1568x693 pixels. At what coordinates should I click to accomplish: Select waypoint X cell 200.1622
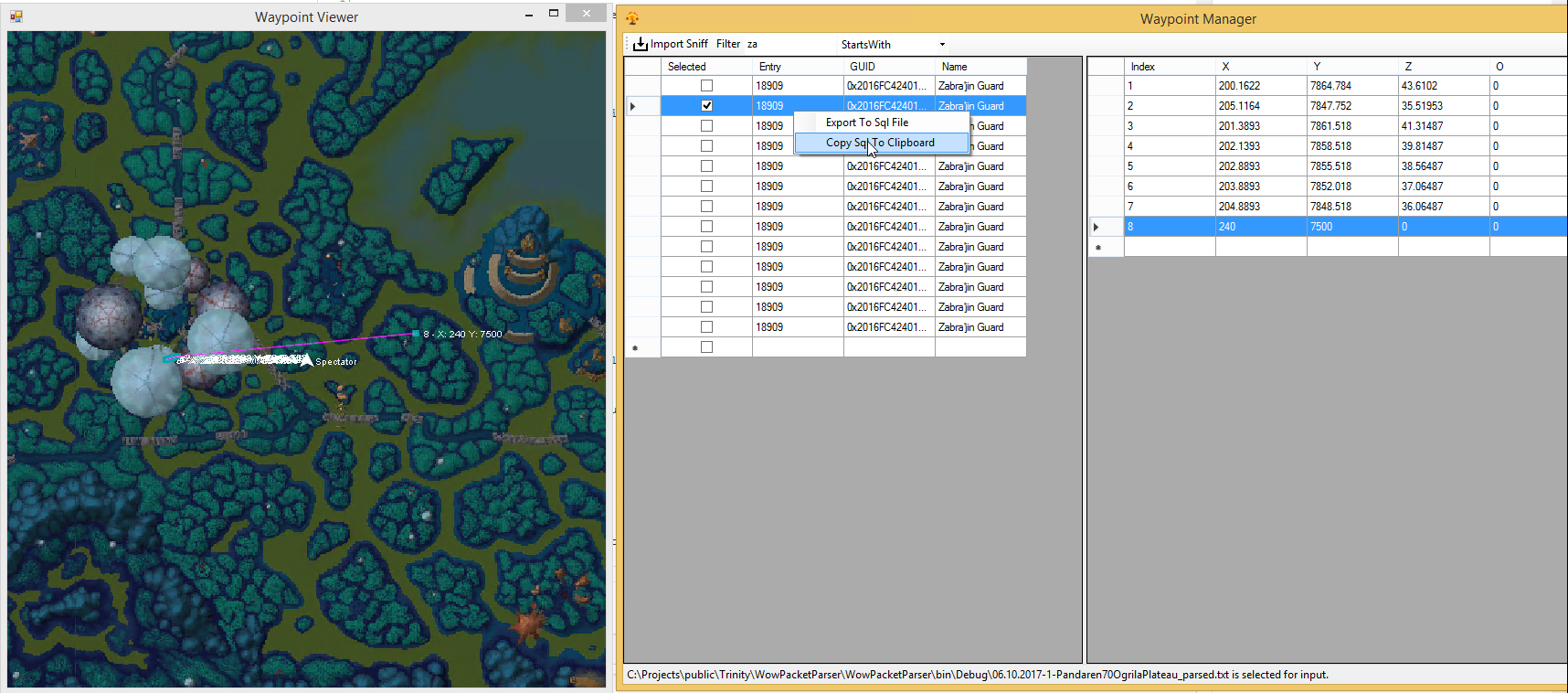pos(1261,86)
